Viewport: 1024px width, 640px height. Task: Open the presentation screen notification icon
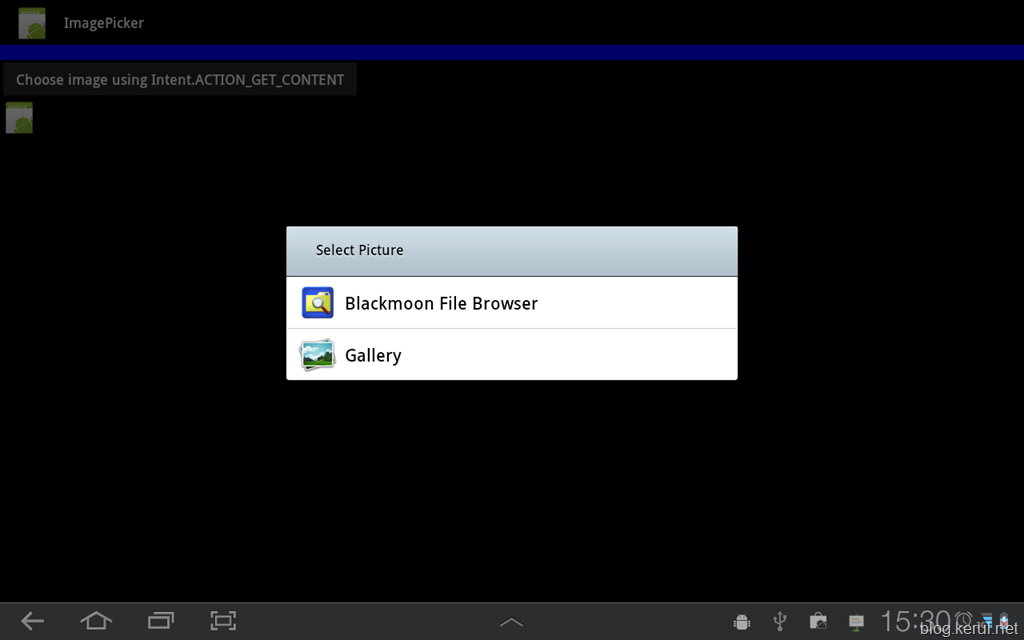pos(856,622)
